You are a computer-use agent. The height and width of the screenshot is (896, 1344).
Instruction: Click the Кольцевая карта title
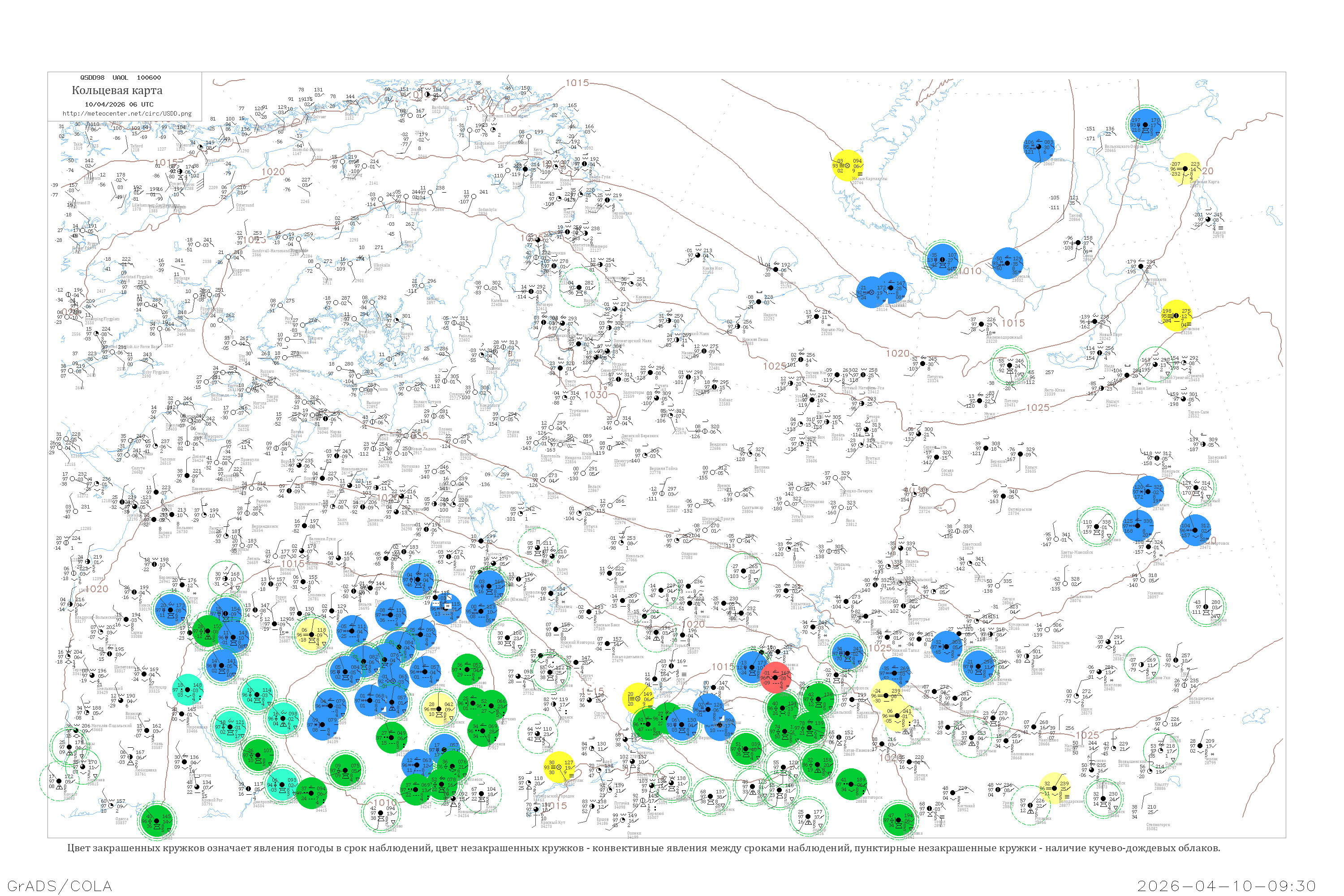tap(117, 90)
